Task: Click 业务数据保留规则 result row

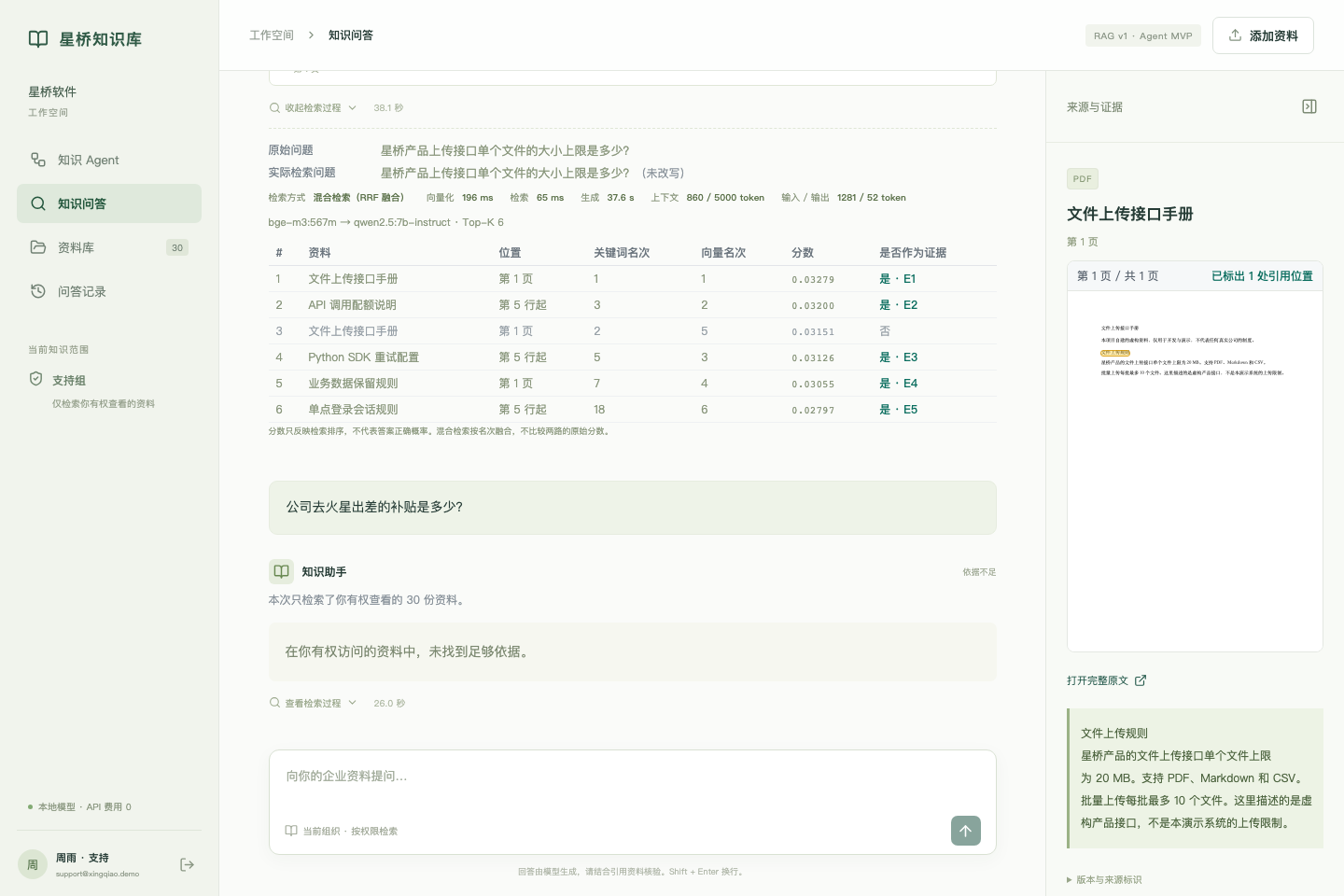Action: 632,384
